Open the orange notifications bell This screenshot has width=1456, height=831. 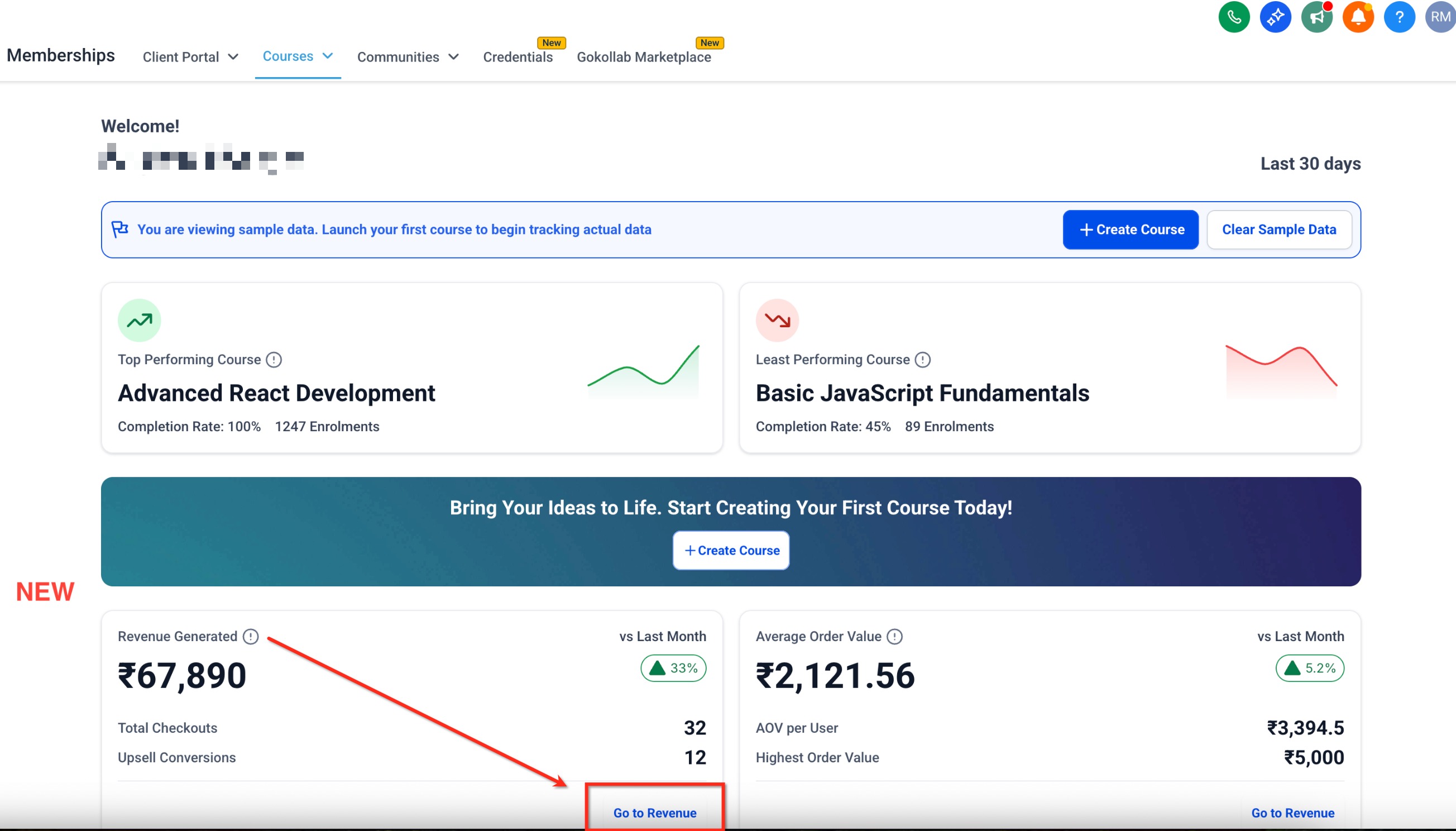pyautogui.click(x=1358, y=17)
